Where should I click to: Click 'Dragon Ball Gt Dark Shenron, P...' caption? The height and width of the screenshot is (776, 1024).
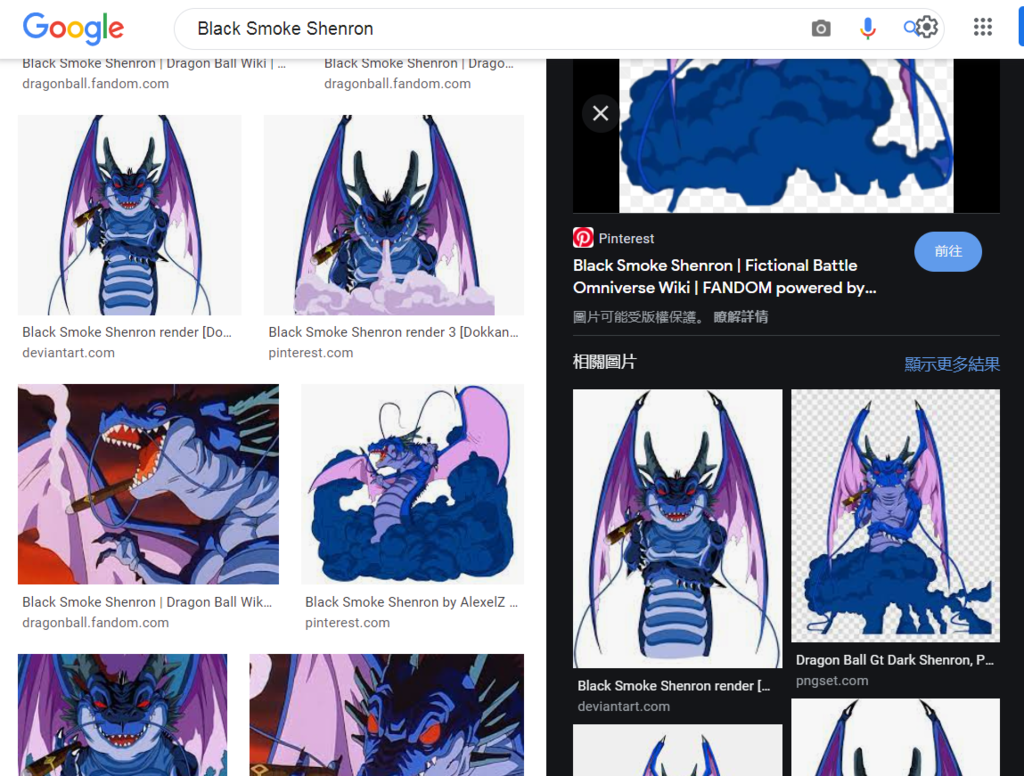895,660
